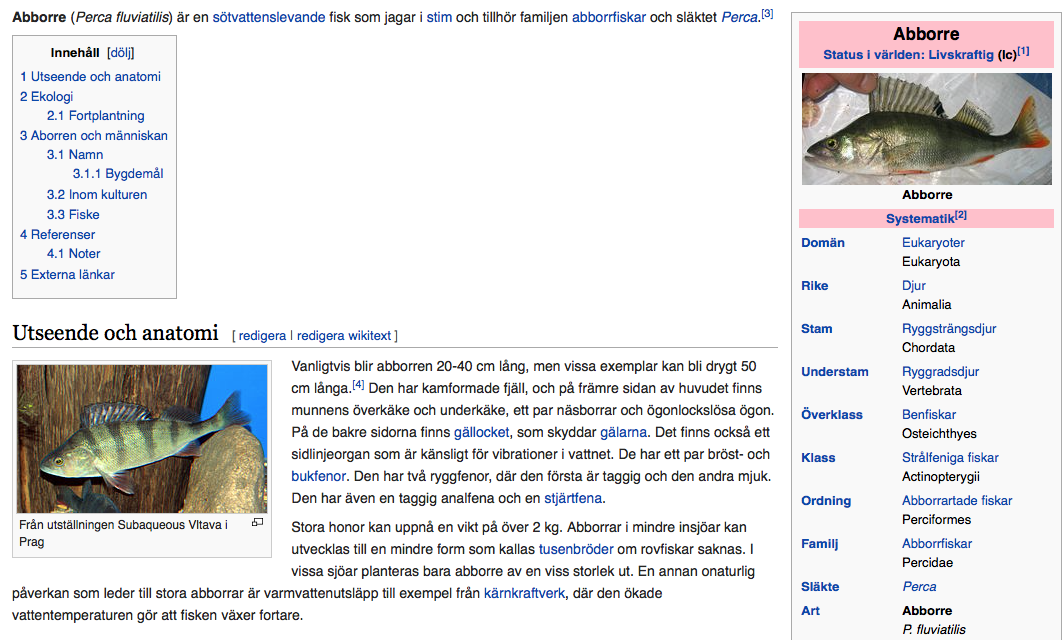Click the enlarge icon on Vltava image caption
1063x640 pixels.
[x=258, y=522]
